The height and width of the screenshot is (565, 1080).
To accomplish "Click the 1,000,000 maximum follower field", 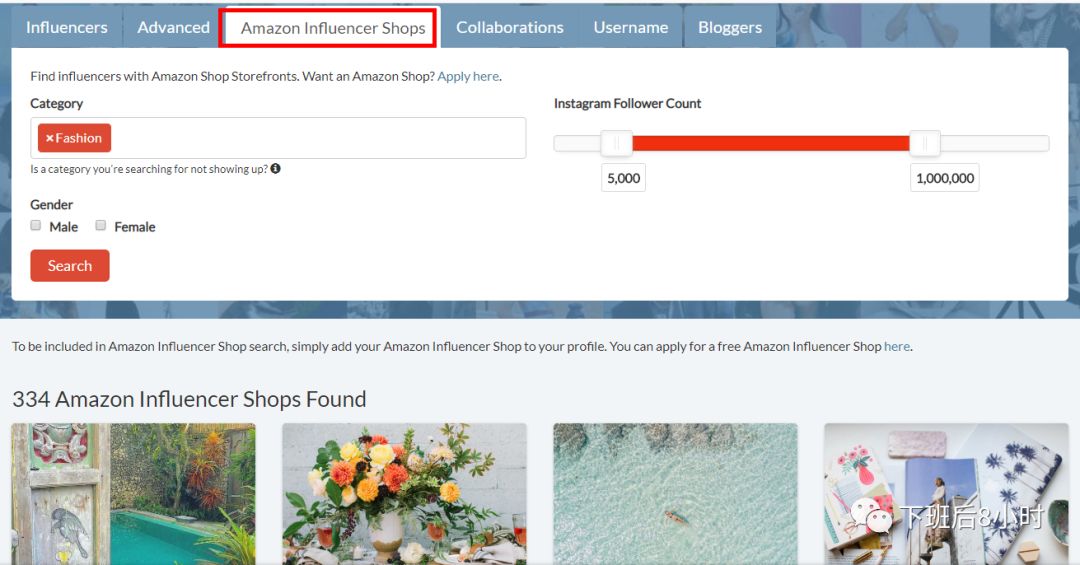I will pyautogui.click(x=944, y=178).
